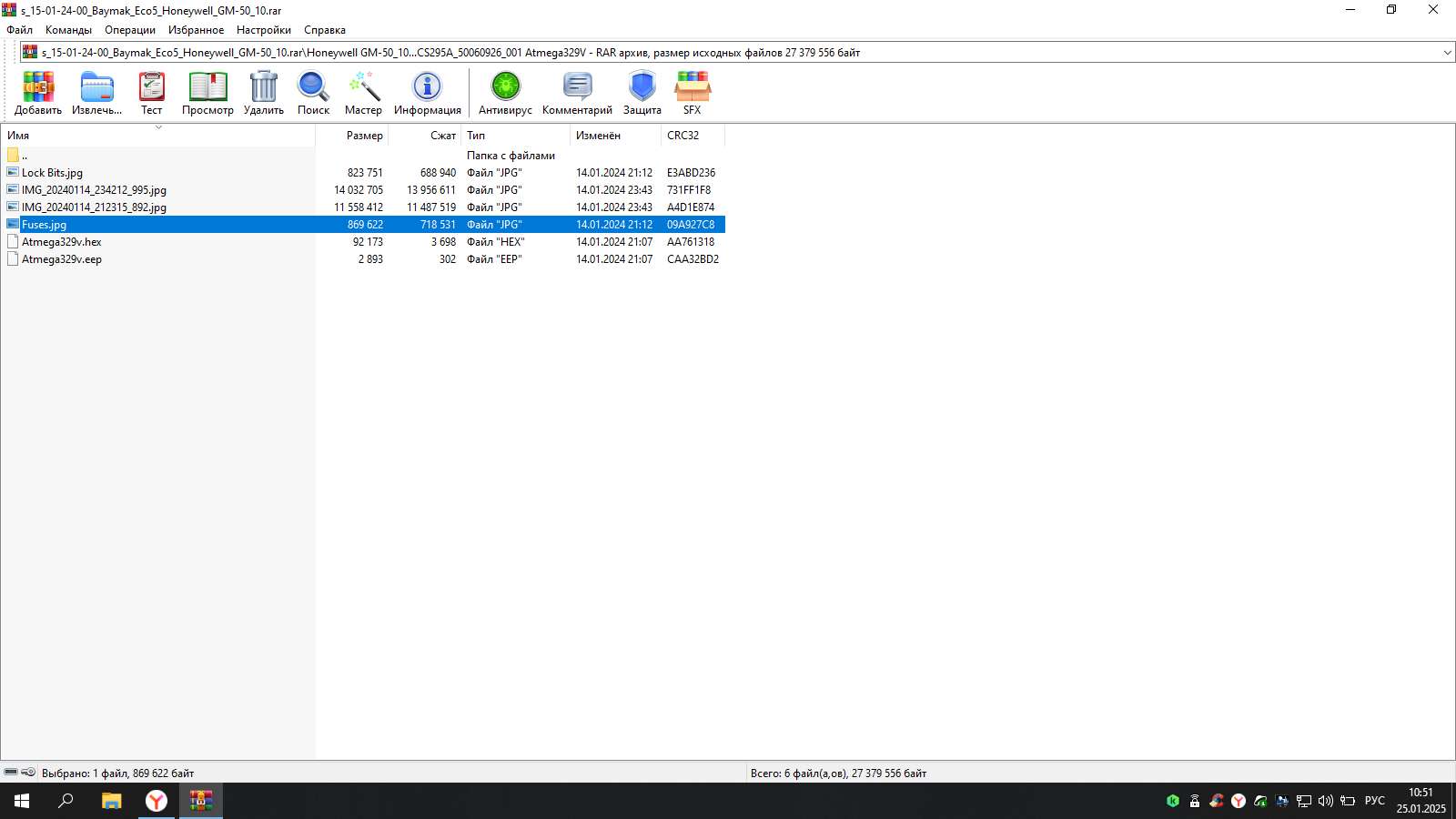Click the Извлечь (Extract) toolbar icon
1456x819 pixels.
tap(96, 93)
